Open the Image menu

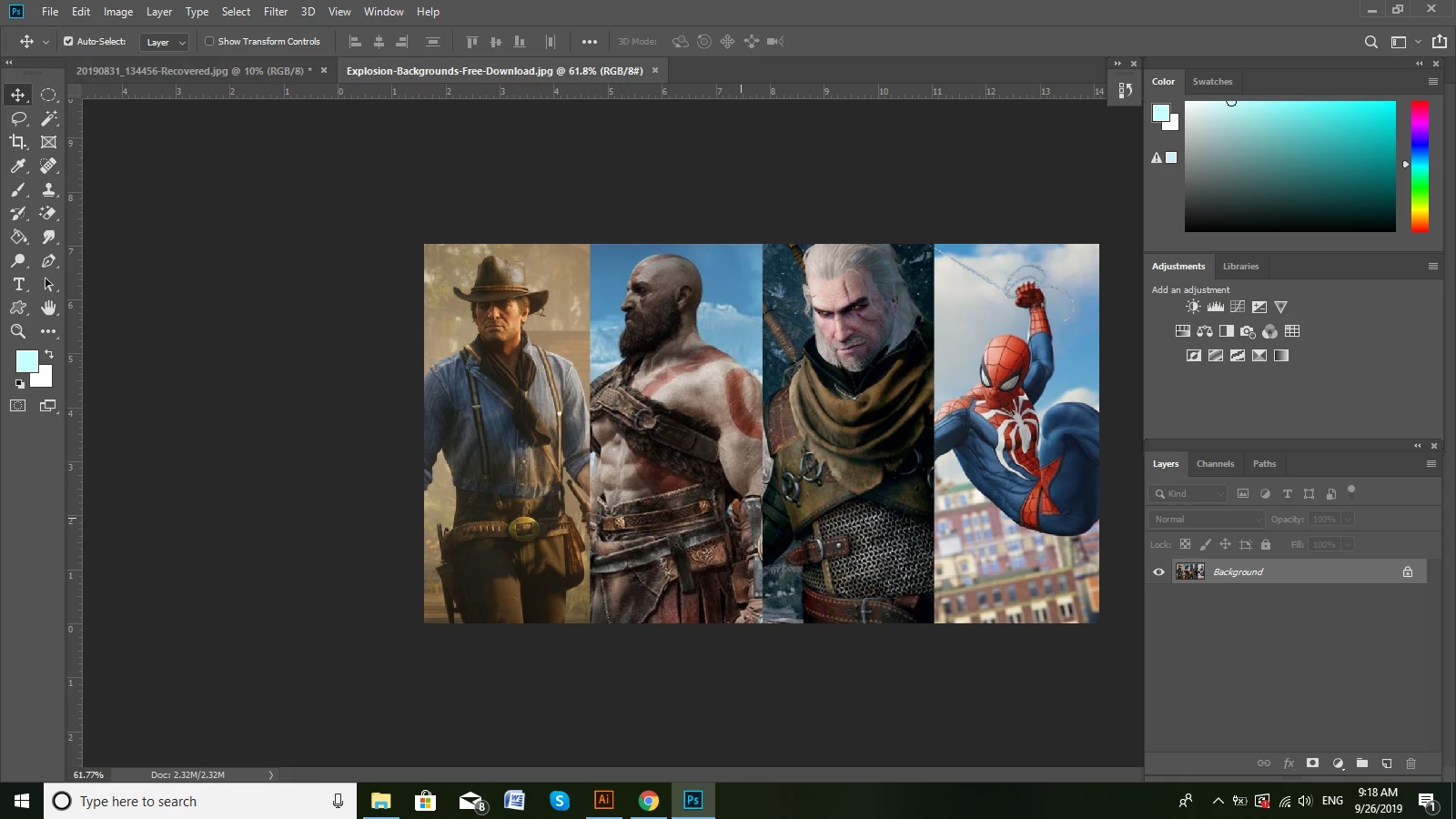click(118, 12)
